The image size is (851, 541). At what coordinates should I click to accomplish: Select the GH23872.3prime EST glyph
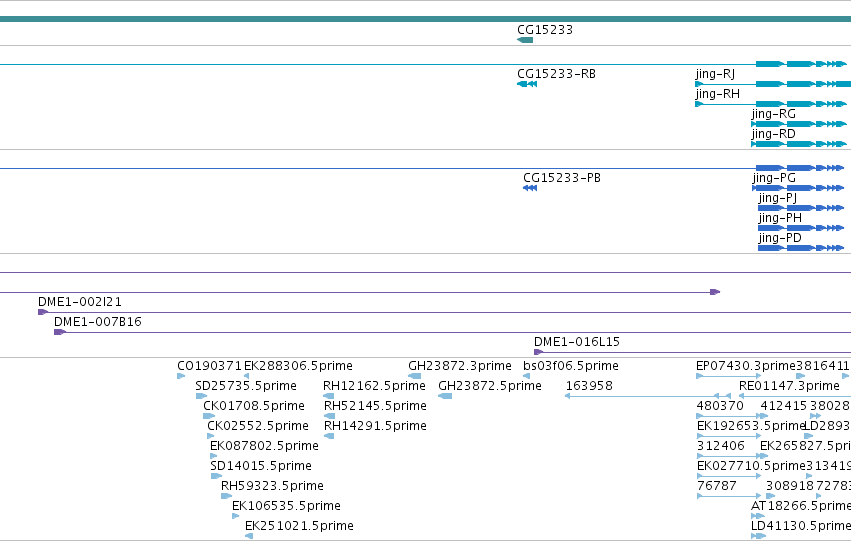pyautogui.click(x=415, y=376)
